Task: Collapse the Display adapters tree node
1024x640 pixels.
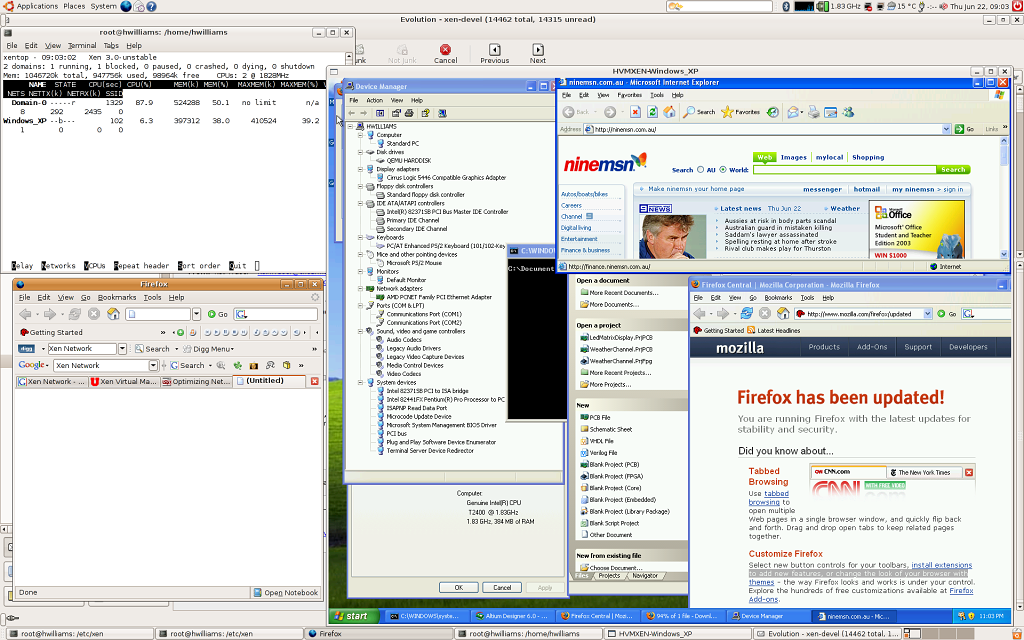Action: (x=360, y=169)
